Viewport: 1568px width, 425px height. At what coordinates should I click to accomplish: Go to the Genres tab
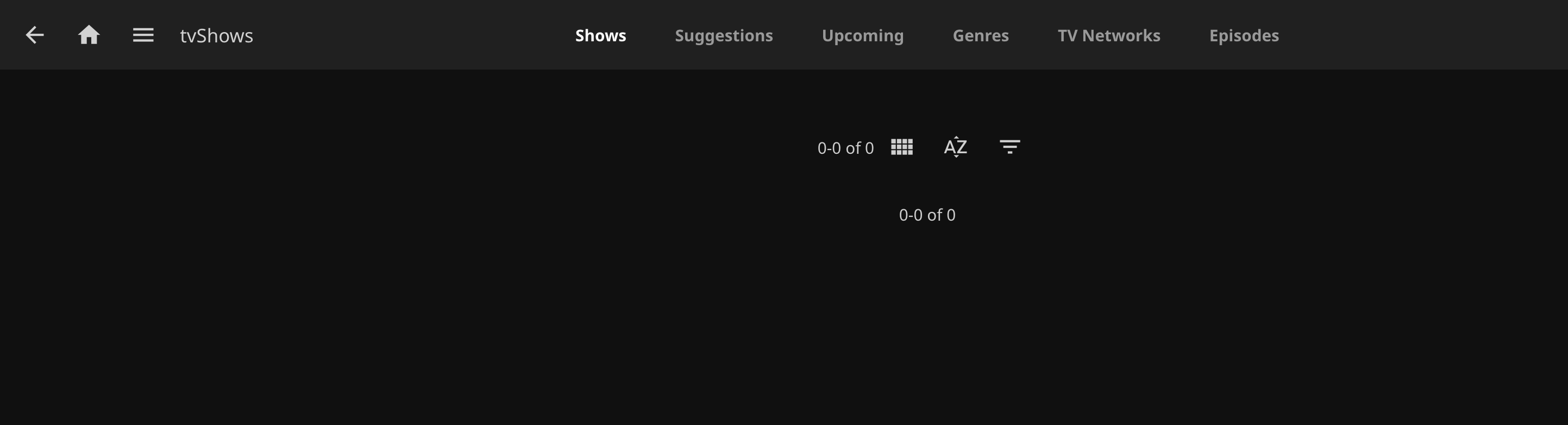(981, 35)
